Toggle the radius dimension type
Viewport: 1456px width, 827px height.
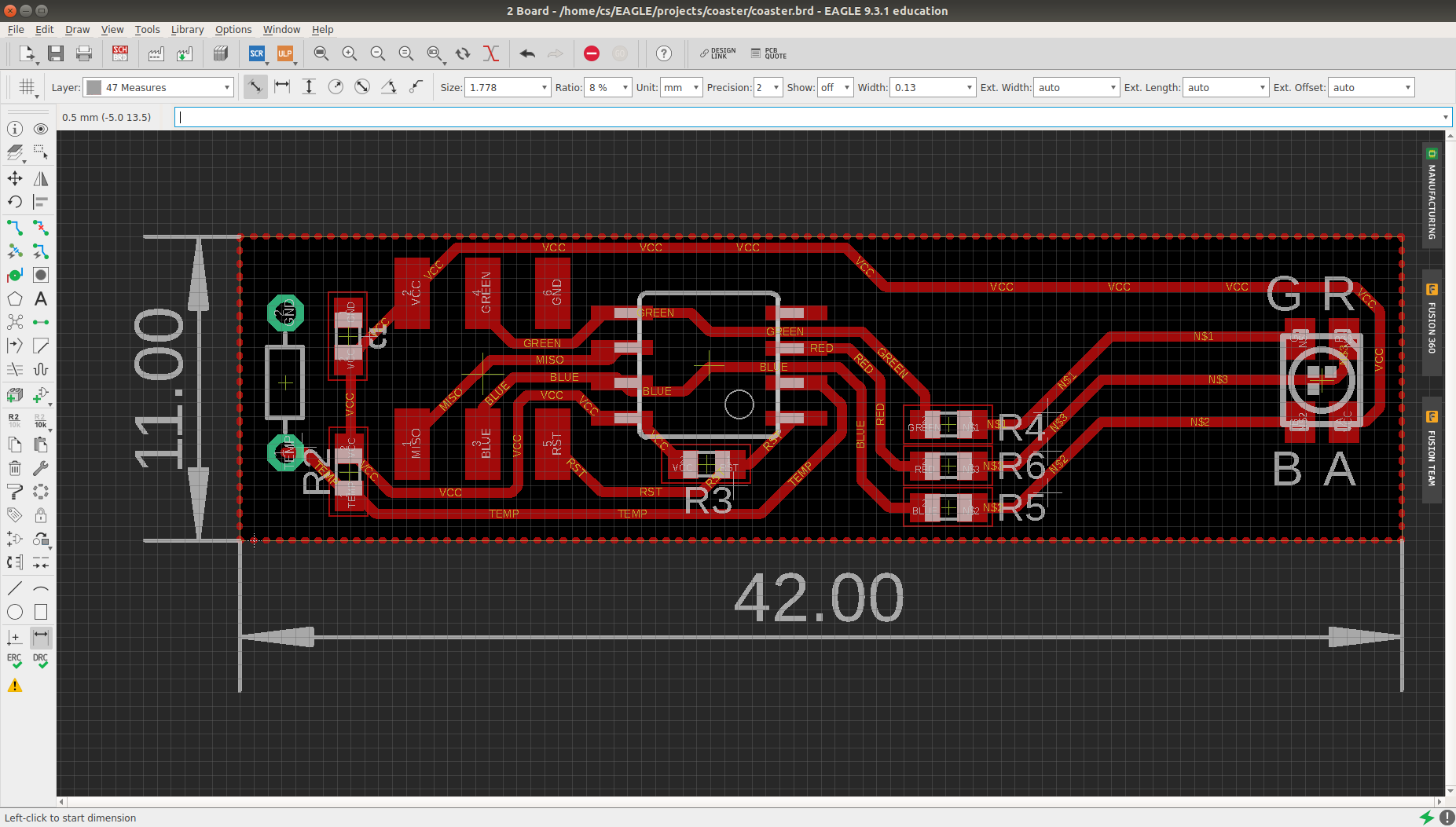click(x=336, y=86)
